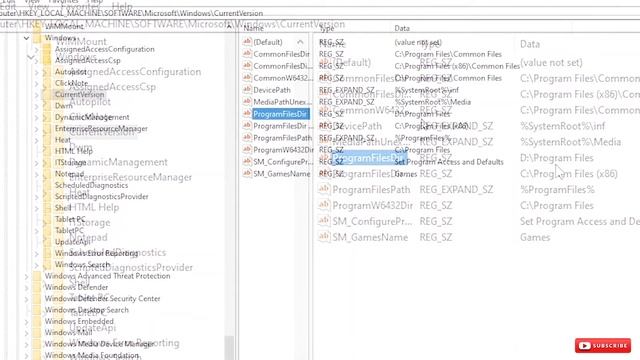Image resolution: width=640 pixels, height=360 pixels.
Task: Select the ScheduledDiagnostics key
Action: (91, 185)
